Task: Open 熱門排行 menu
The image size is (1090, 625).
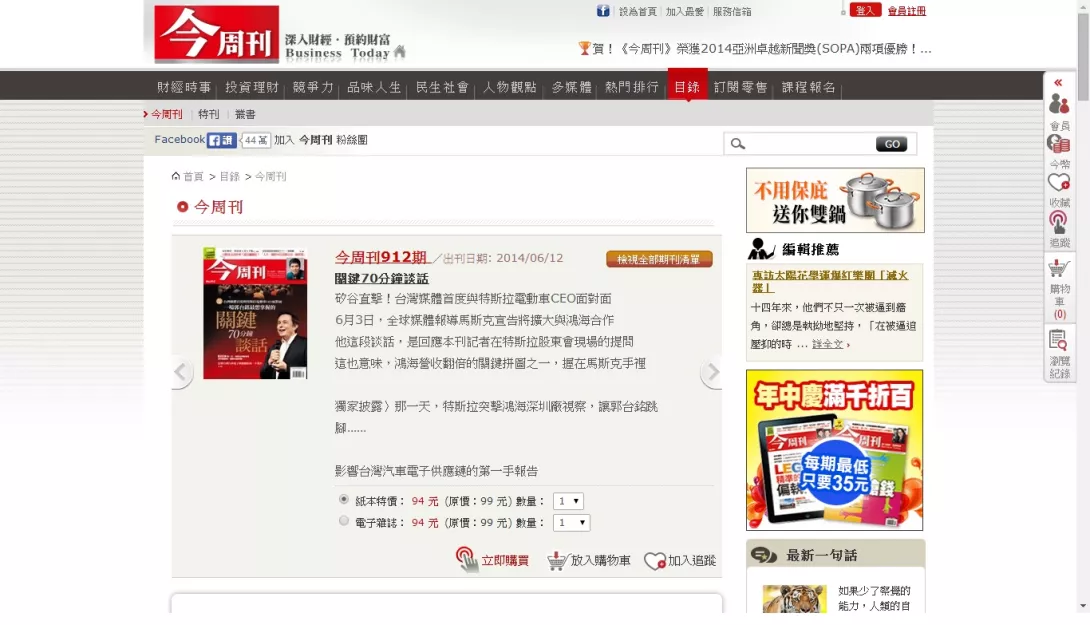Action: point(631,87)
